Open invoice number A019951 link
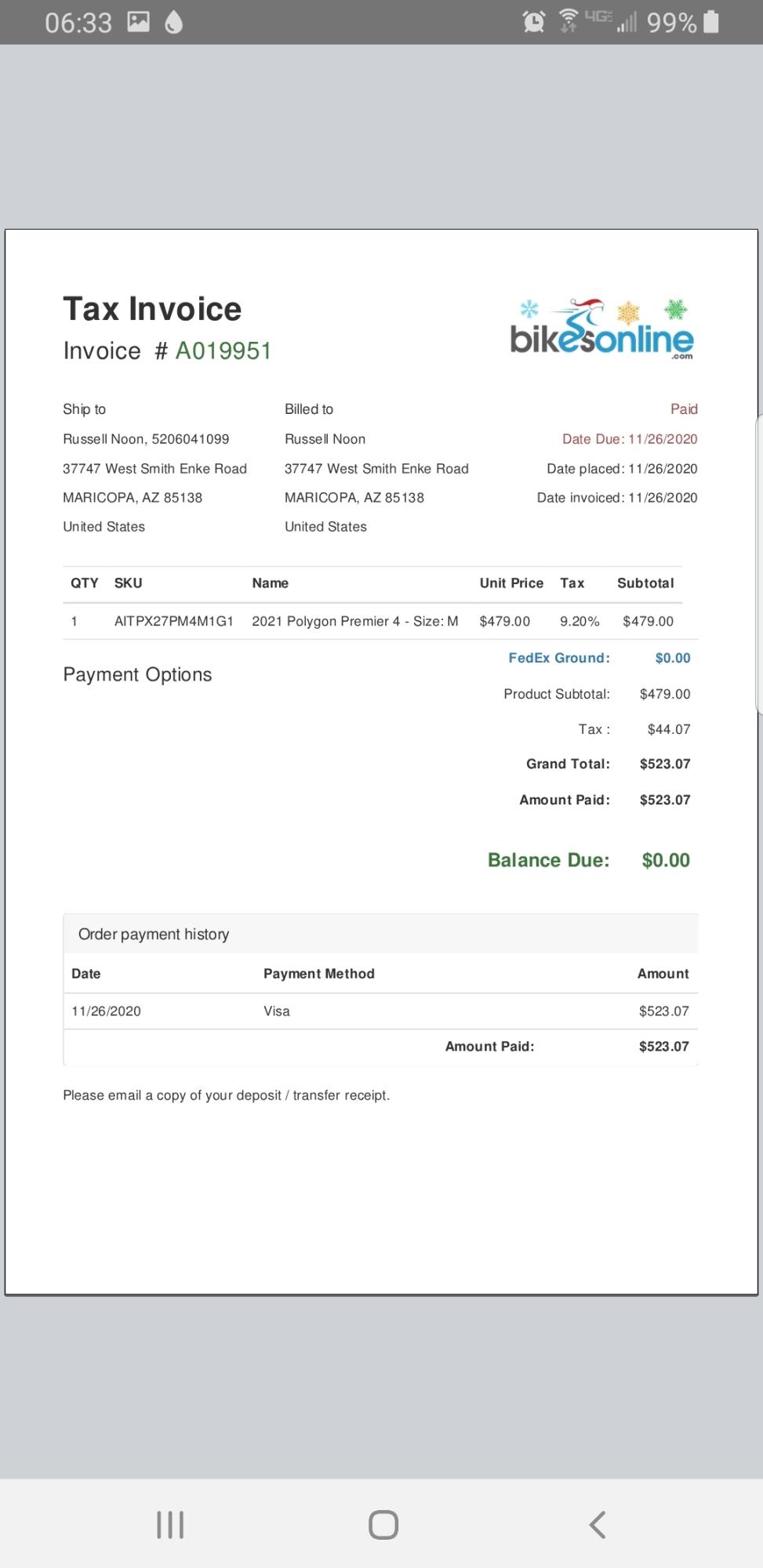This screenshot has height=1568, width=763. click(x=223, y=351)
